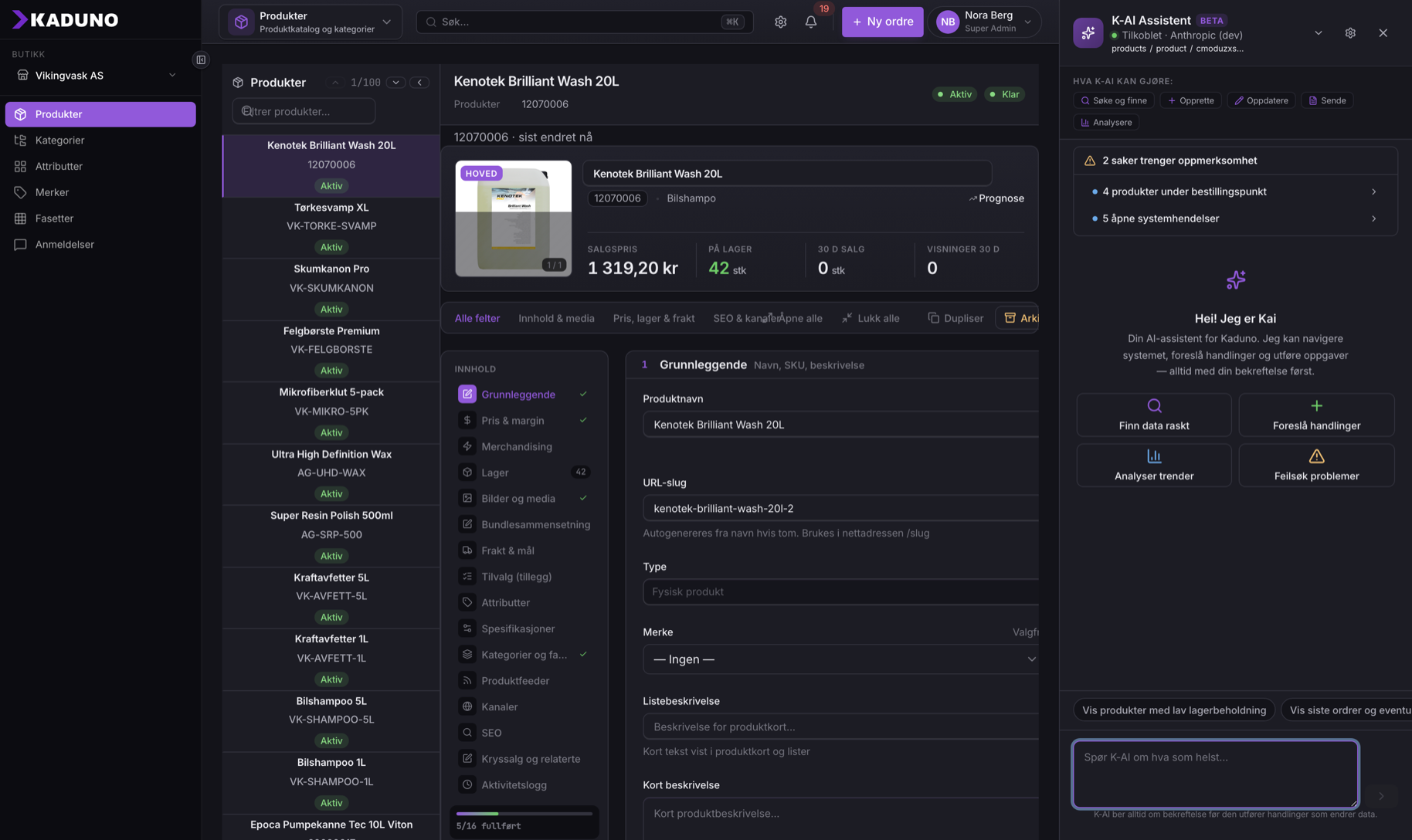1412x840 pixels.
Task: Open notifications bell with 19 badge
Action: (x=811, y=22)
